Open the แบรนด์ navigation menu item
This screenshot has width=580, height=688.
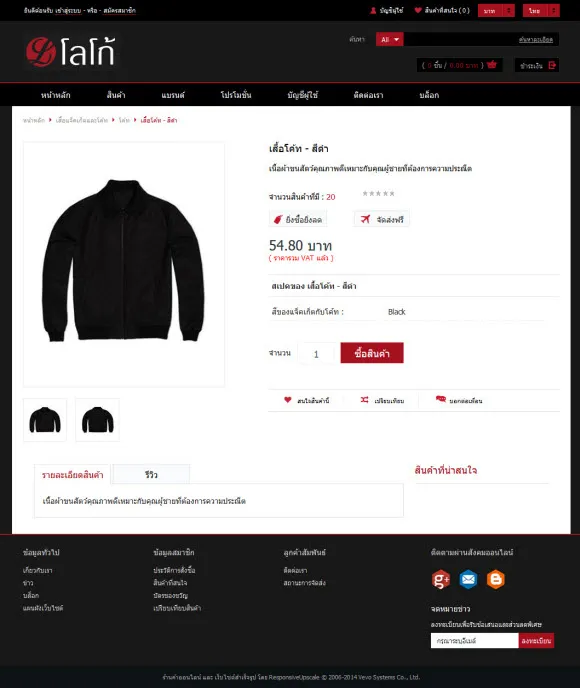click(x=173, y=95)
